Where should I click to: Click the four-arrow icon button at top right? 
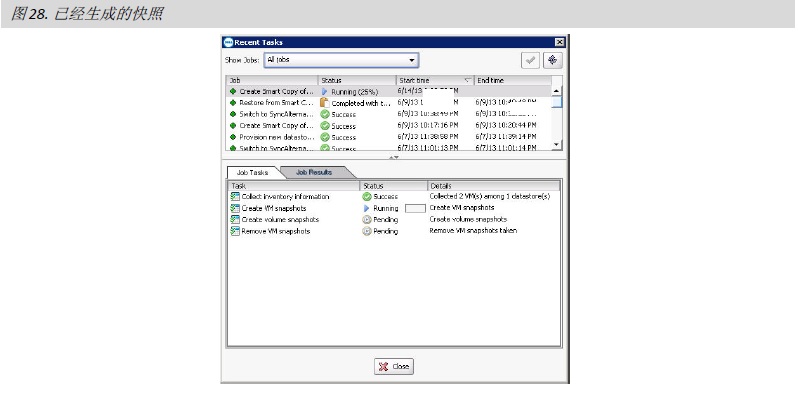coord(552,60)
